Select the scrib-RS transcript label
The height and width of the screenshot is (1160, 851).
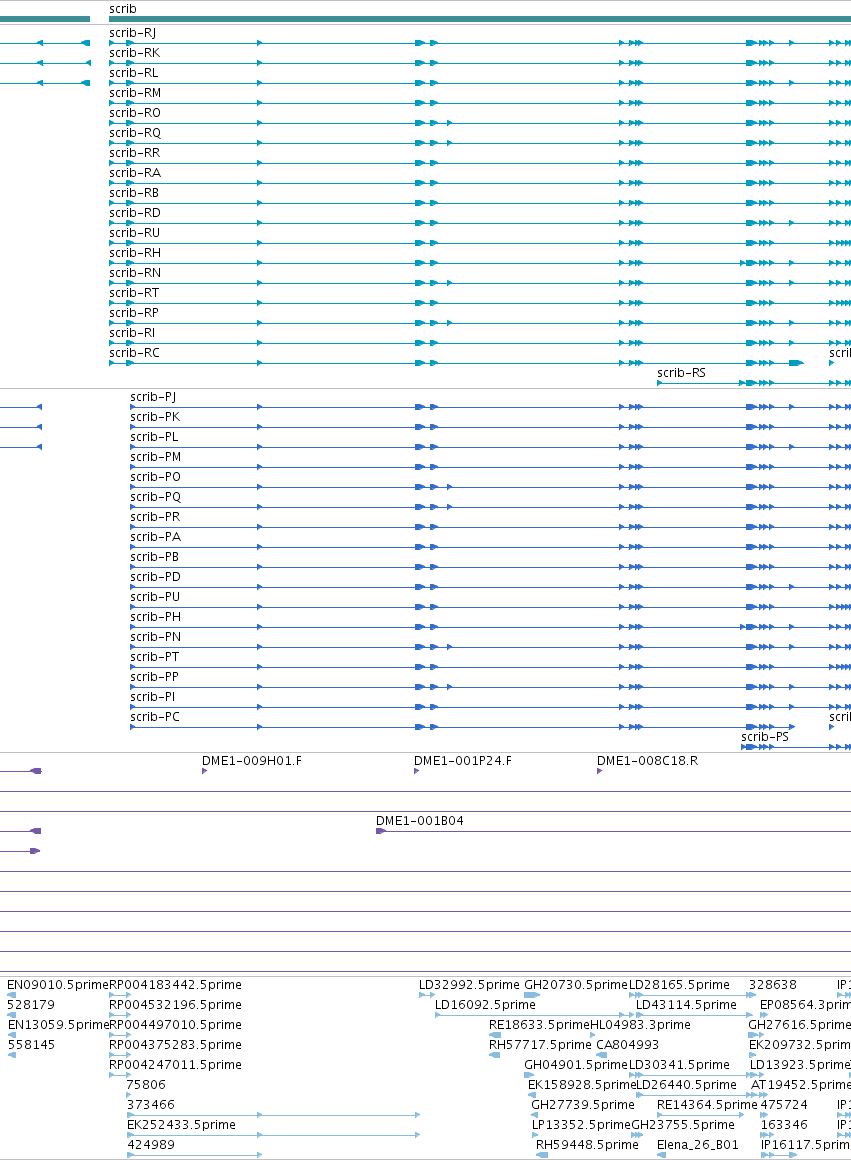pos(681,372)
